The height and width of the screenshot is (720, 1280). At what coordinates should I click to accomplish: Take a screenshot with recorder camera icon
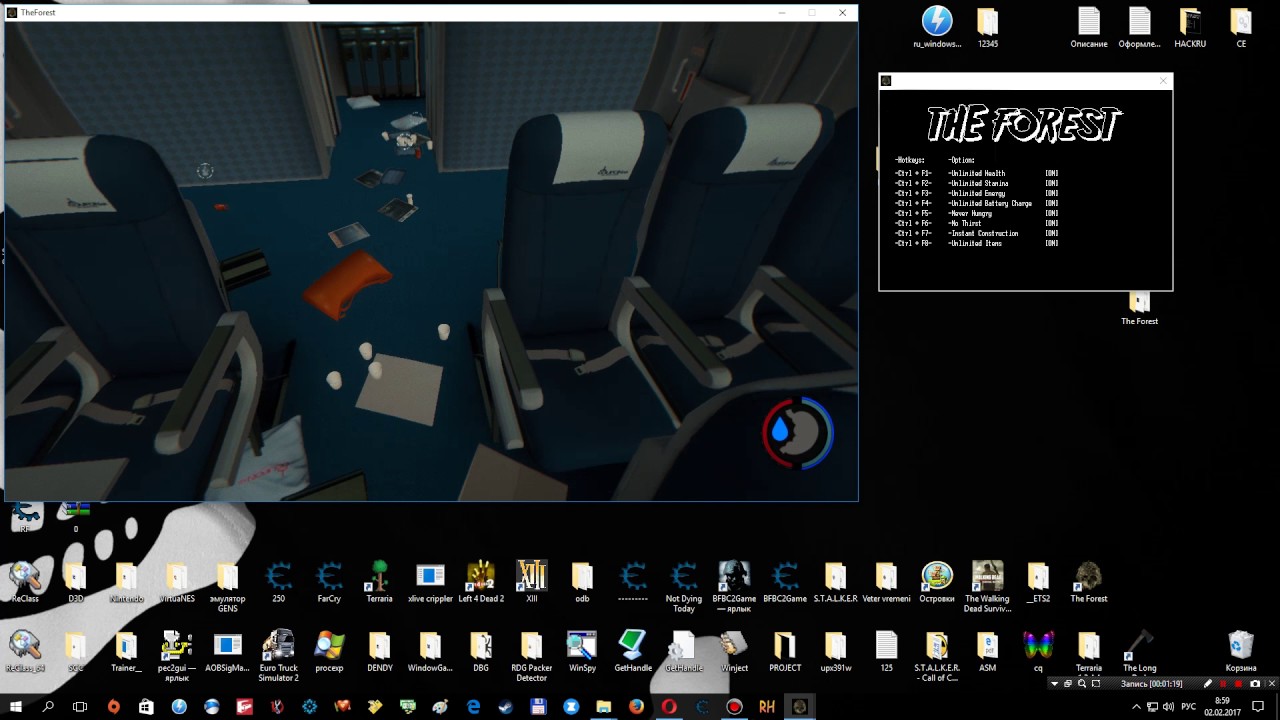point(1255,684)
